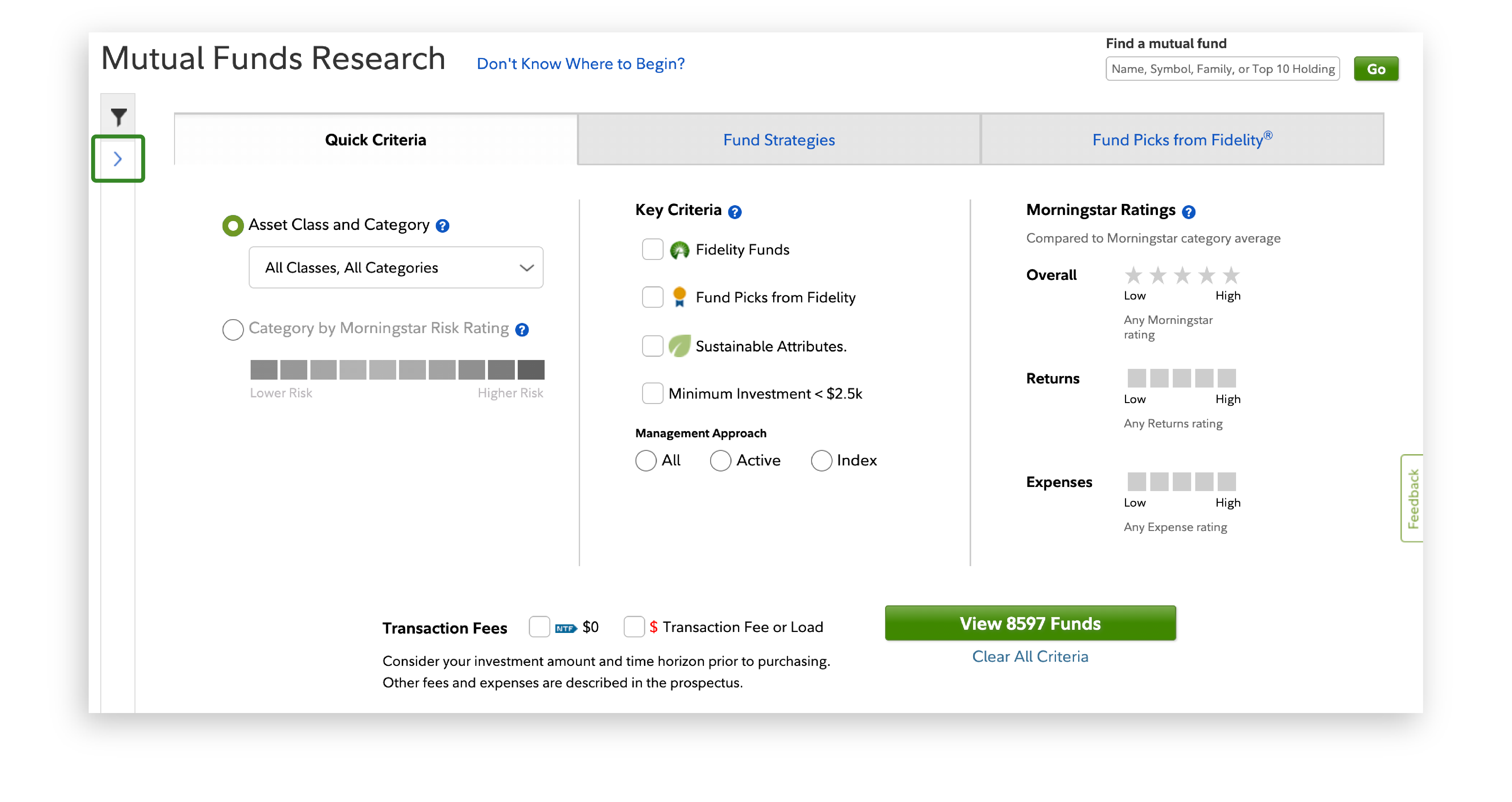1512x802 pixels.
Task: Set Overall rating to three stars
Action: [1182, 275]
